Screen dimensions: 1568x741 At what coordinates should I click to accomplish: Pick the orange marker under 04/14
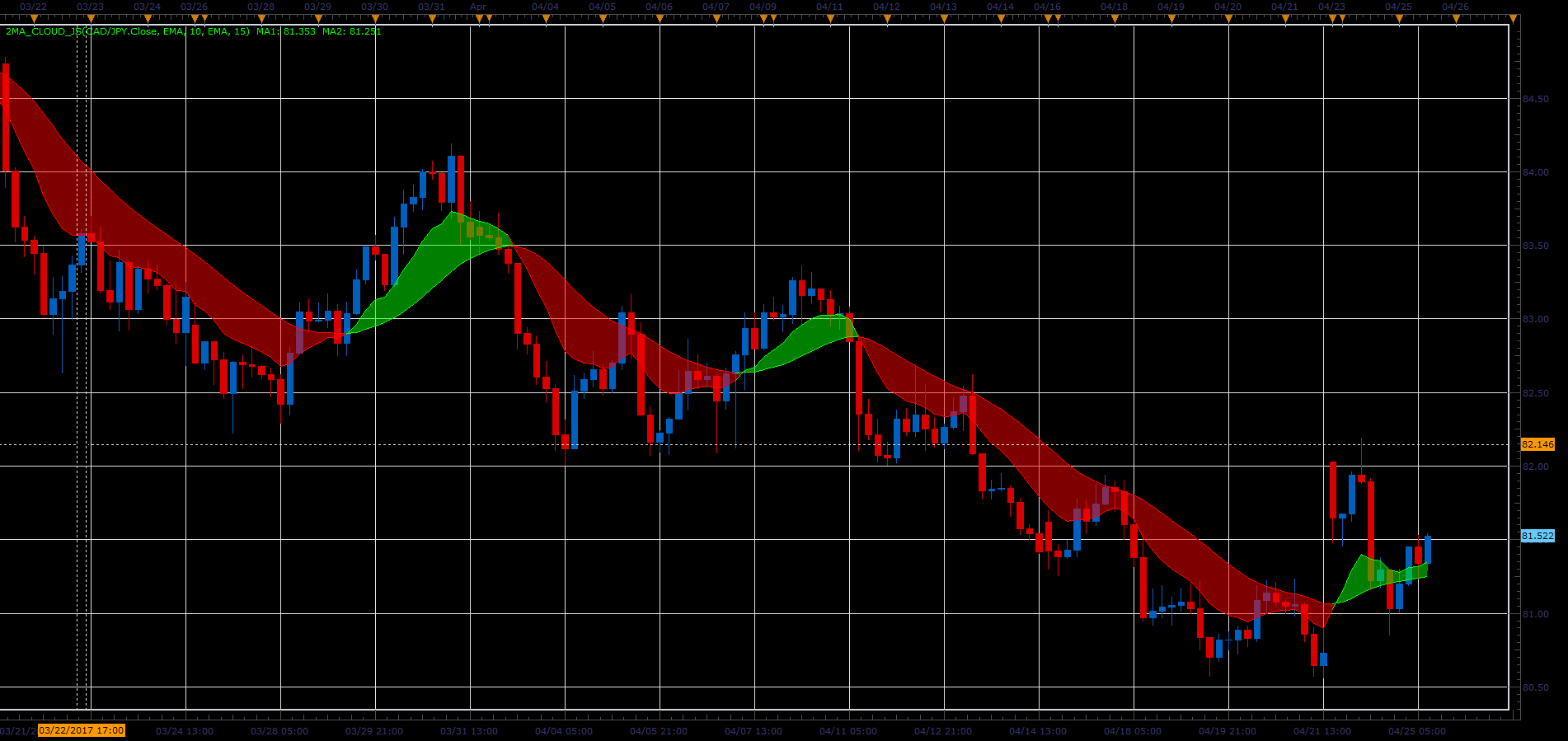coord(1000,18)
